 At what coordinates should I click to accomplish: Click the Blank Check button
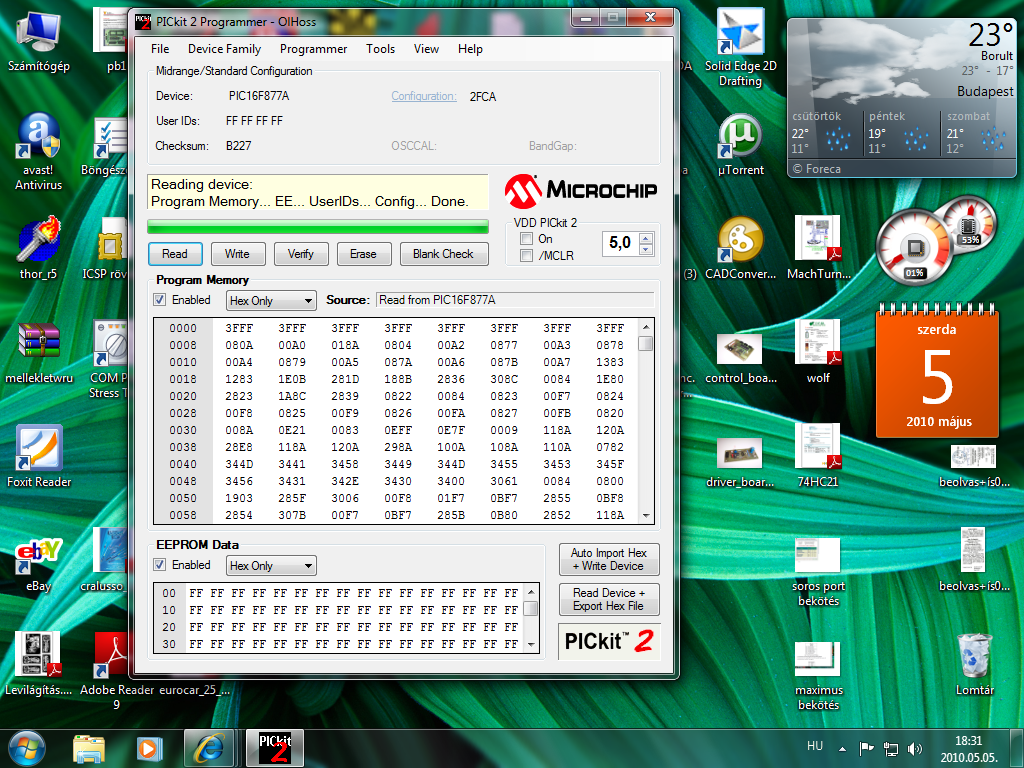(x=443, y=254)
